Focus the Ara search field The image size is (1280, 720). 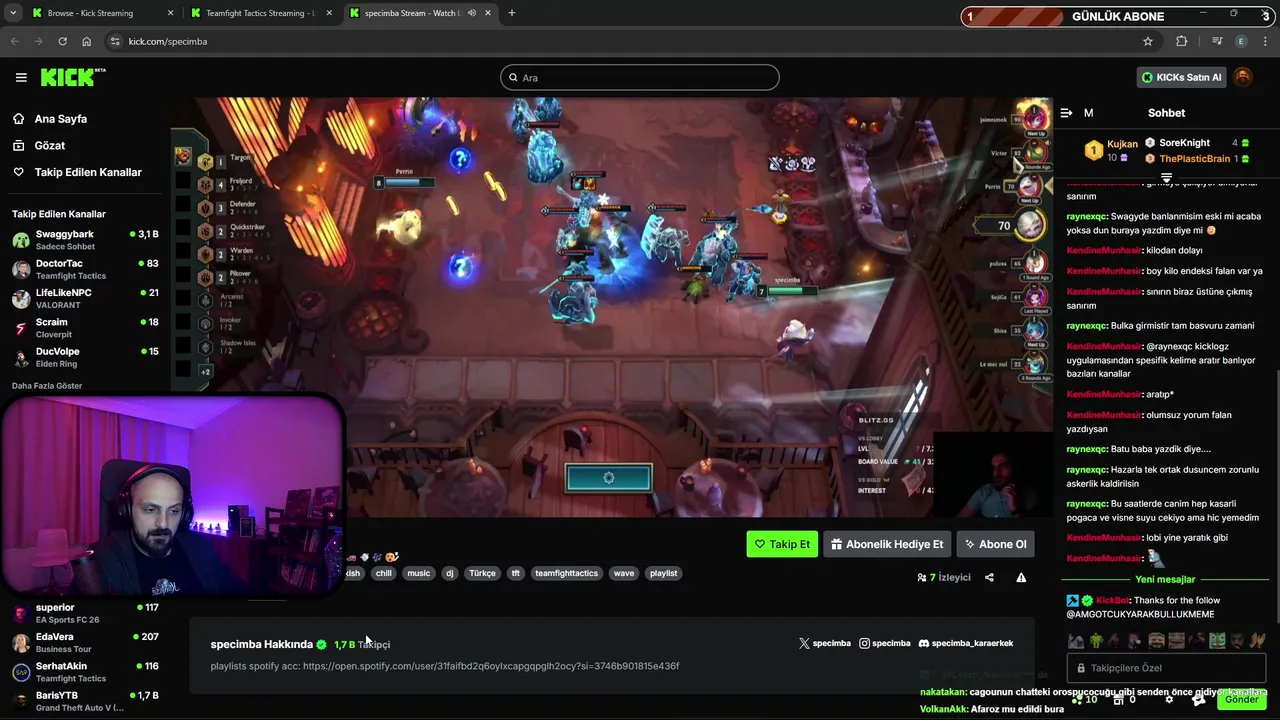pos(640,77)
